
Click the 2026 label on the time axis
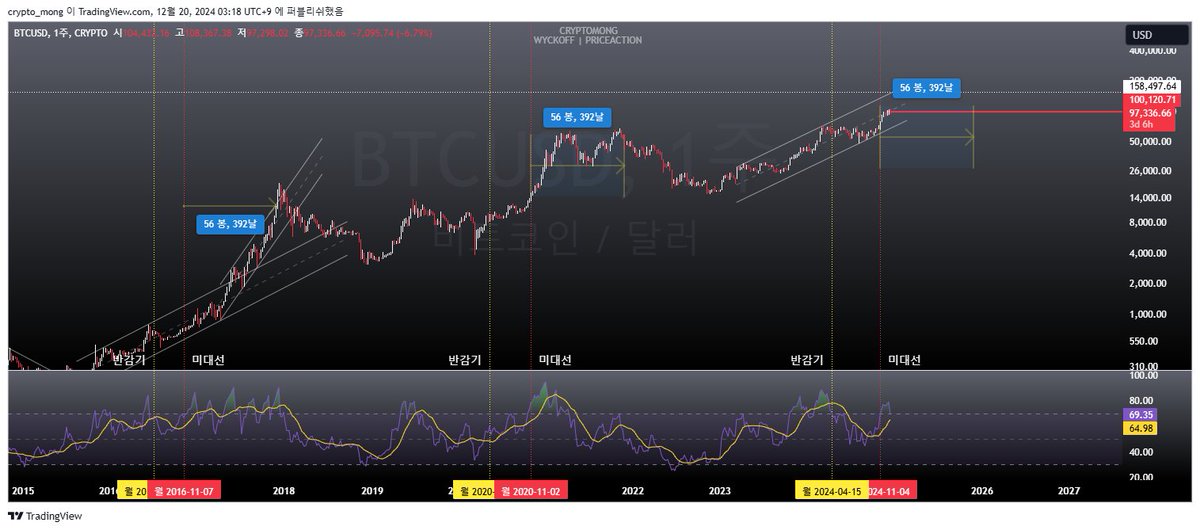pyautogui.click(x=982, y=491)
